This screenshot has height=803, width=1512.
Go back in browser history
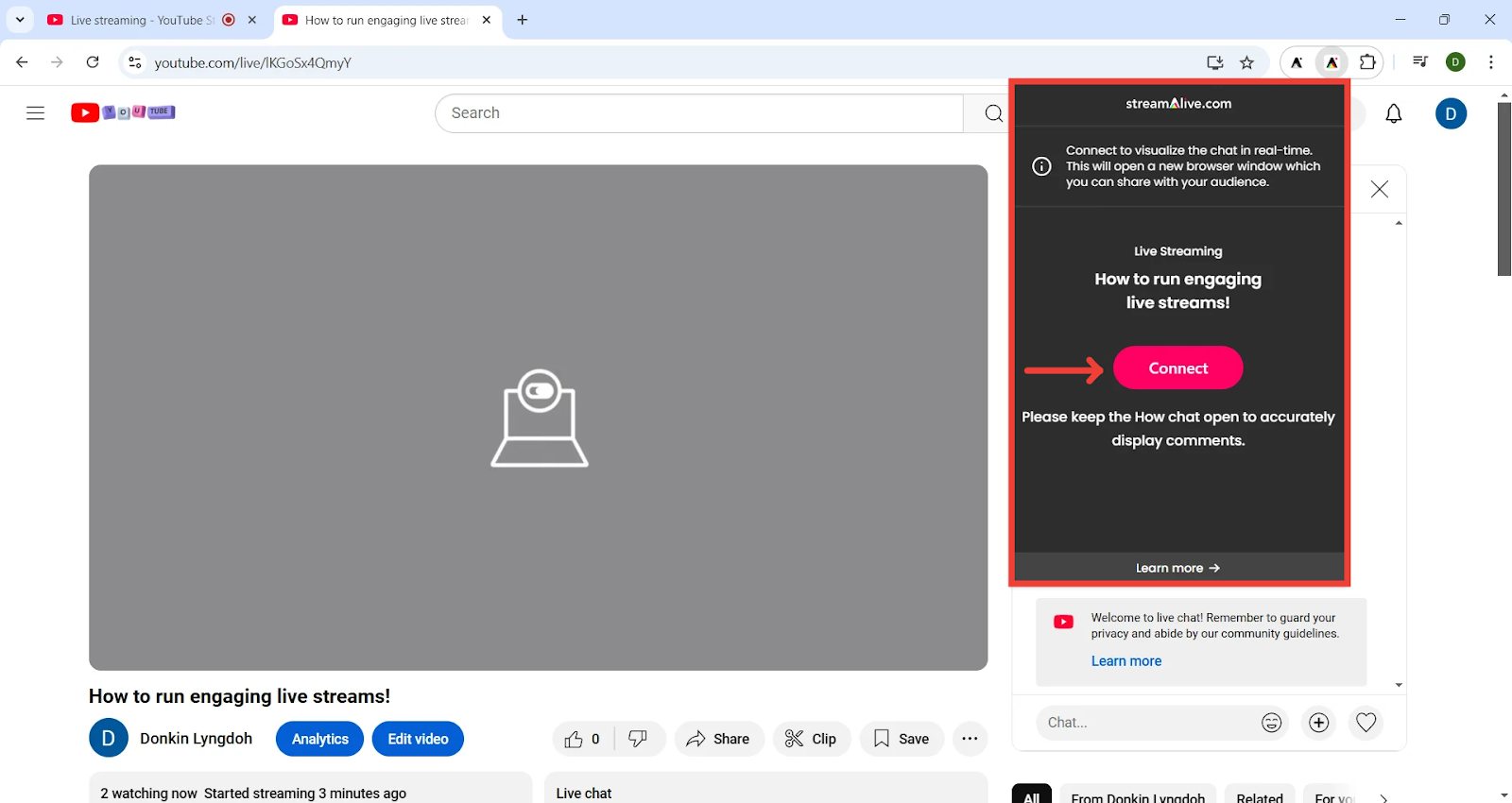(x=22, y=62)
